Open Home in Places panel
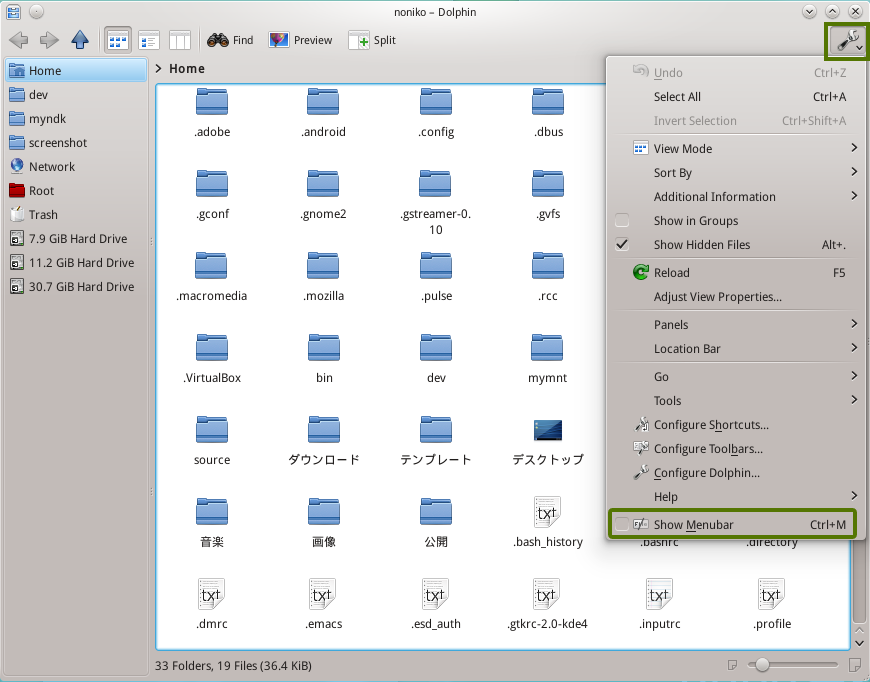870x682 pixels. (x=77, y=70)
